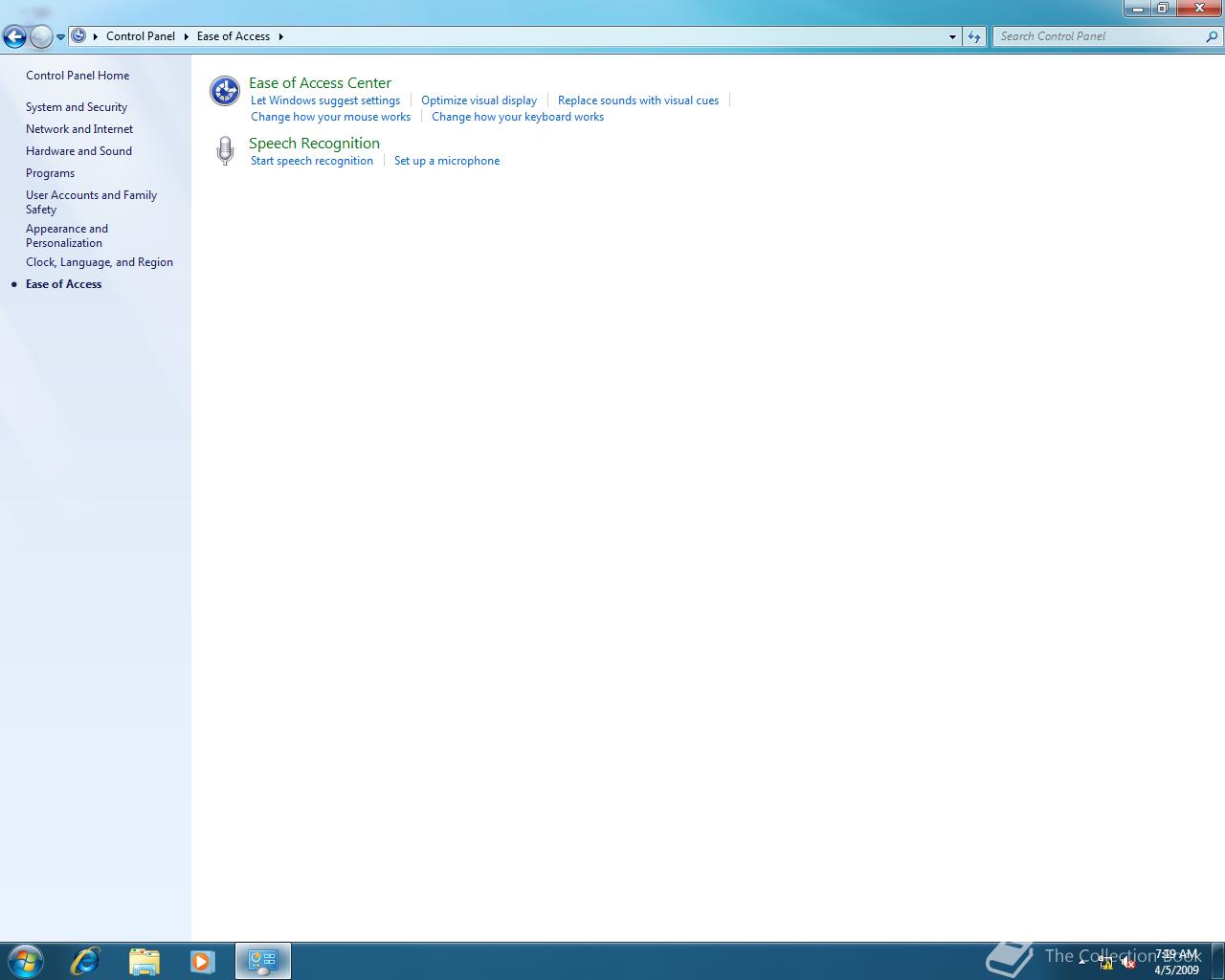
Task: Open Windows Explorer folder taskbar icon
Action: (x=145, y=961)
